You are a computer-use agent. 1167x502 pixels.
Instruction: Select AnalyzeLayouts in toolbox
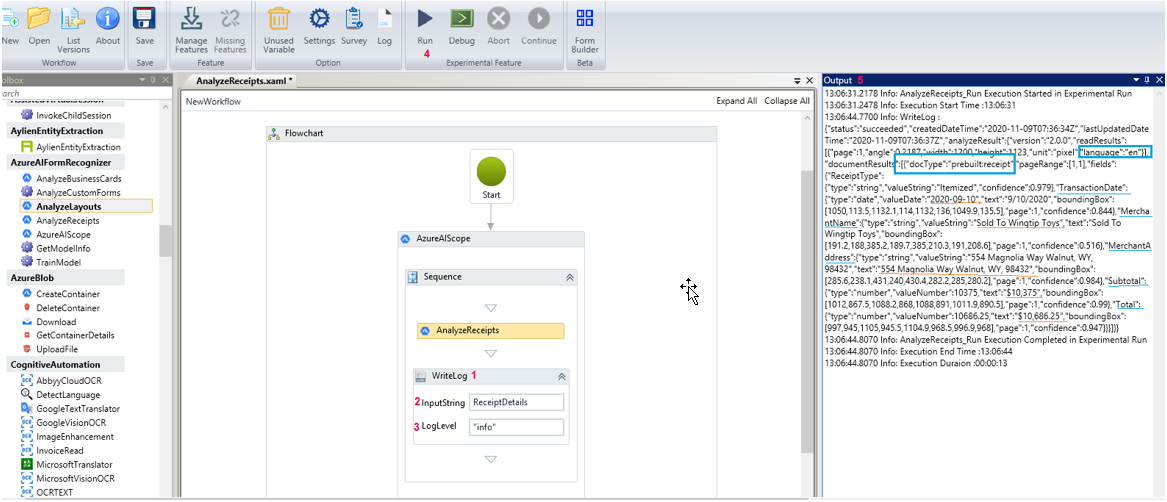click(68, 206)
